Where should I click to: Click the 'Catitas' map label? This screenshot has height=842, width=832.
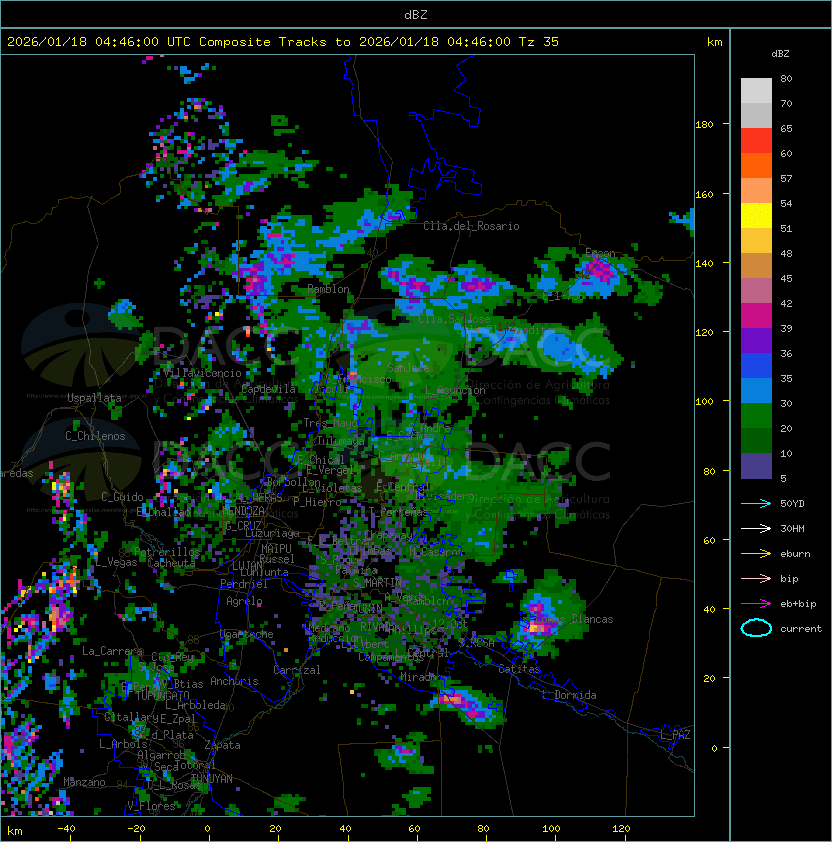519,669
